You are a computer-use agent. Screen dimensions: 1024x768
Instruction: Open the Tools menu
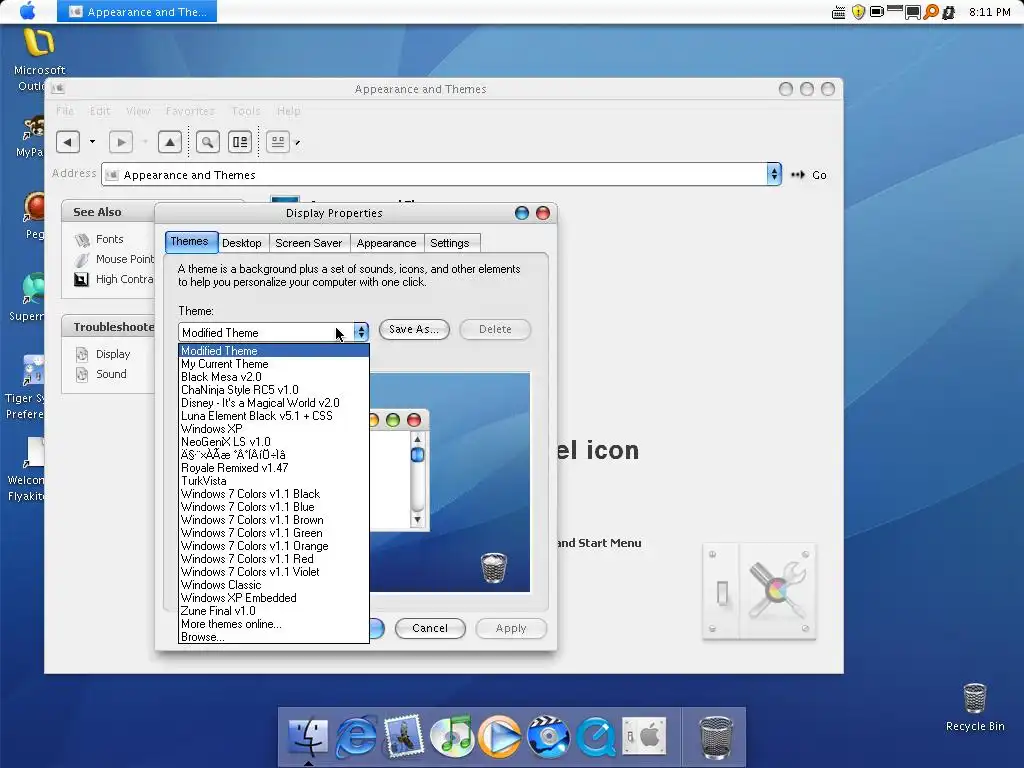(246, 111)
